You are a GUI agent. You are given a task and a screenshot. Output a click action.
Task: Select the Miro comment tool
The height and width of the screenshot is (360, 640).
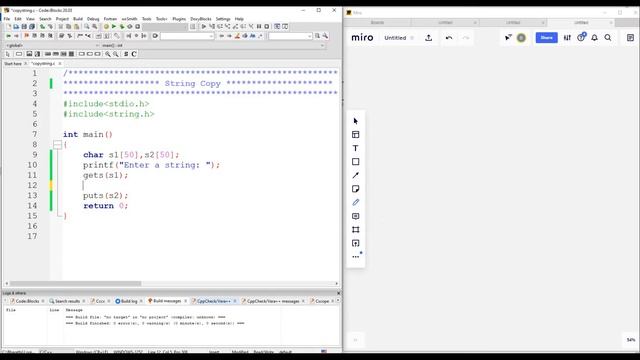click(x=356, y=216)
